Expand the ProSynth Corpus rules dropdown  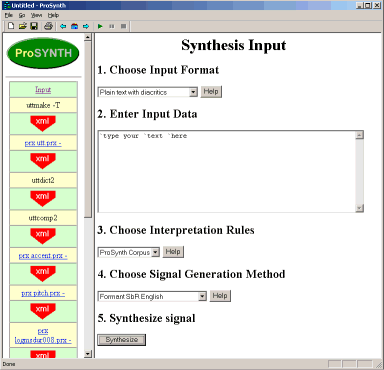point(155,252)
